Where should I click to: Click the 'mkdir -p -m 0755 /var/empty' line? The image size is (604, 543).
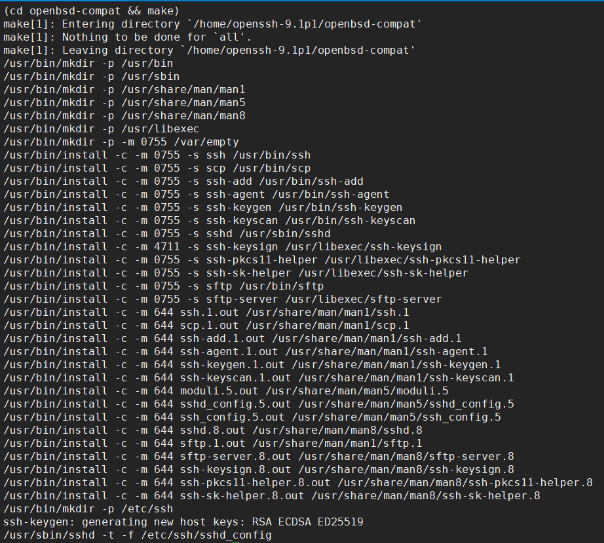pos(110,141)
